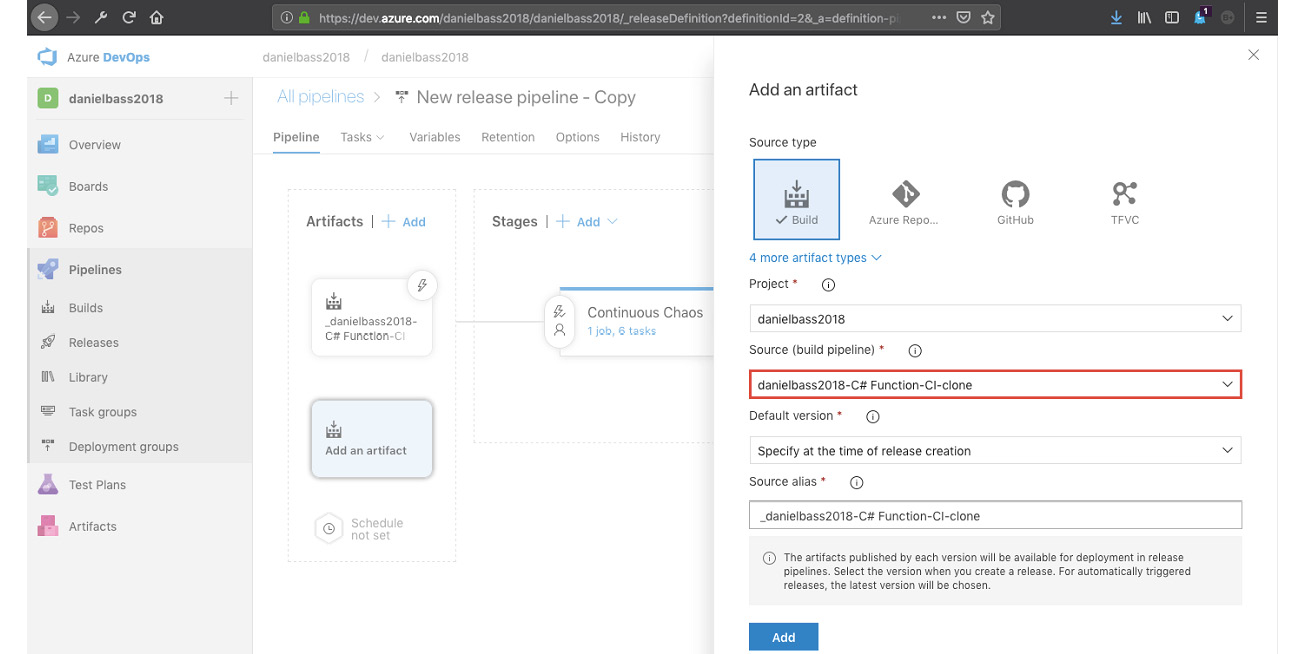Viewport: 1305px width, 654px height.
Task: Open pre-deployment conditions on Continuous Chaos stage
Action: 559,321
